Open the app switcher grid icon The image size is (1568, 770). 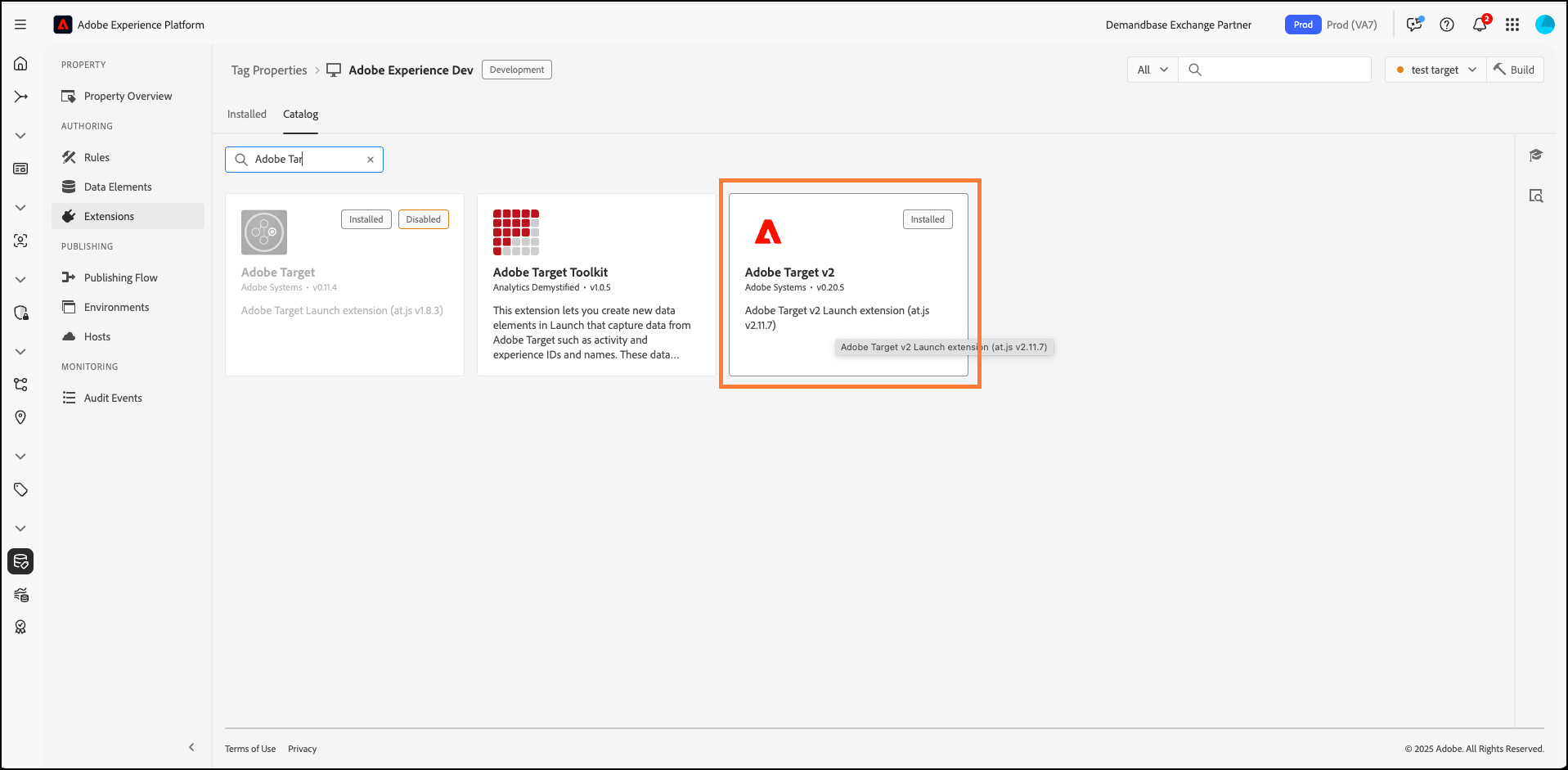coord(1512,25)
